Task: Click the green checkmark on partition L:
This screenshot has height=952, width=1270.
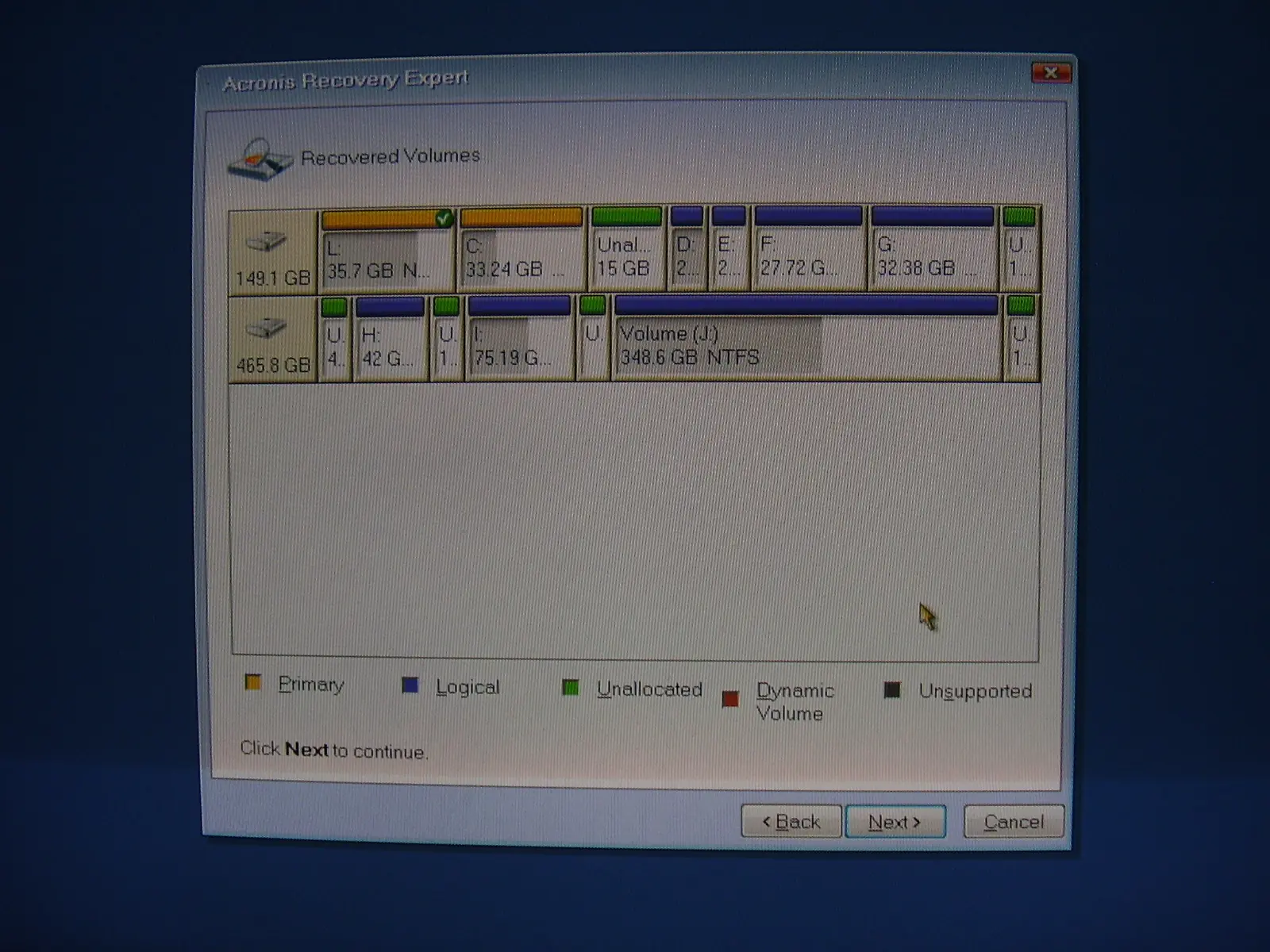Action: click(x=444, y=217)
